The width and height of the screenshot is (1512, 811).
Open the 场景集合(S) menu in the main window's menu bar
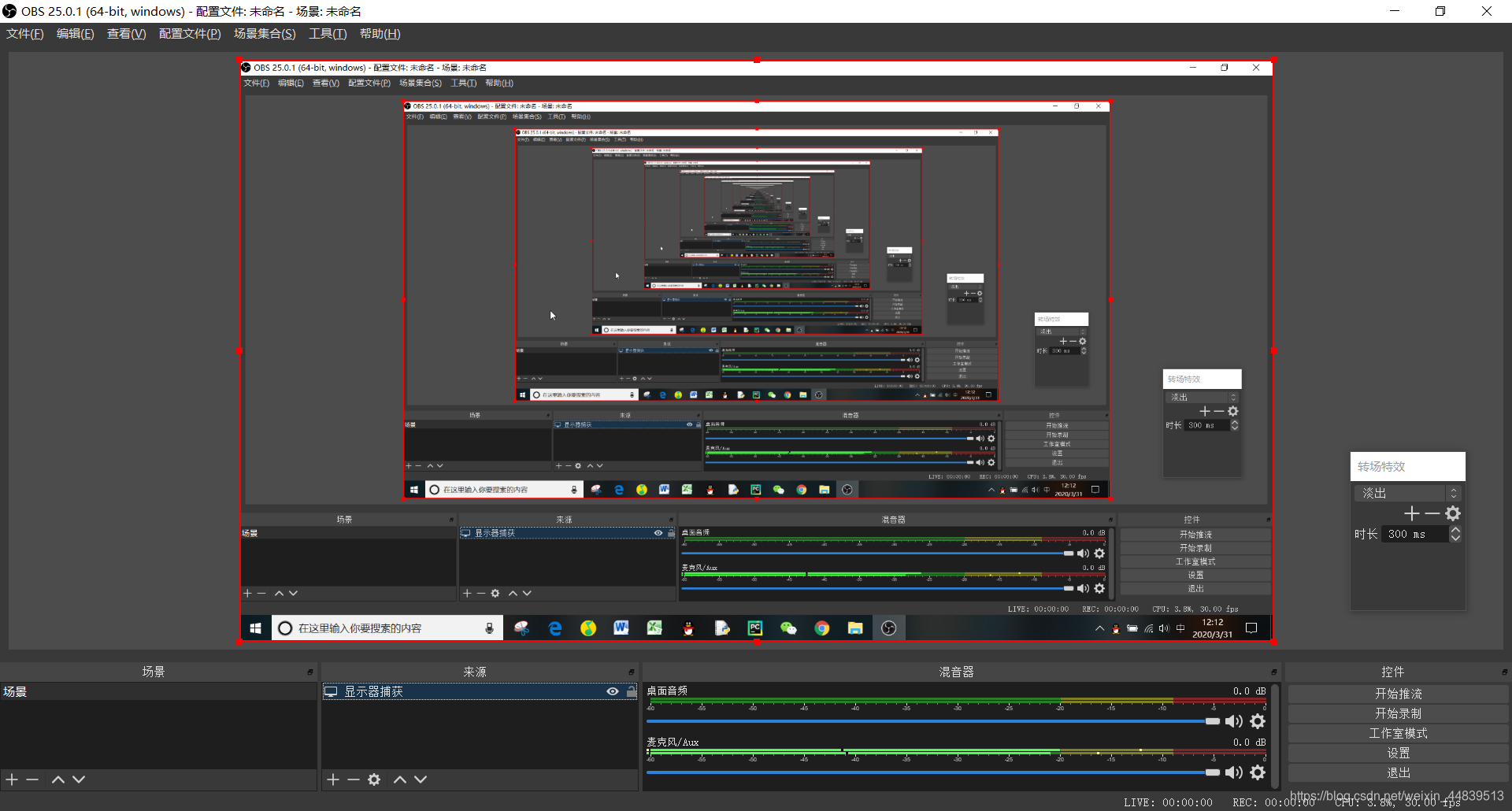[x=265, y=34]
